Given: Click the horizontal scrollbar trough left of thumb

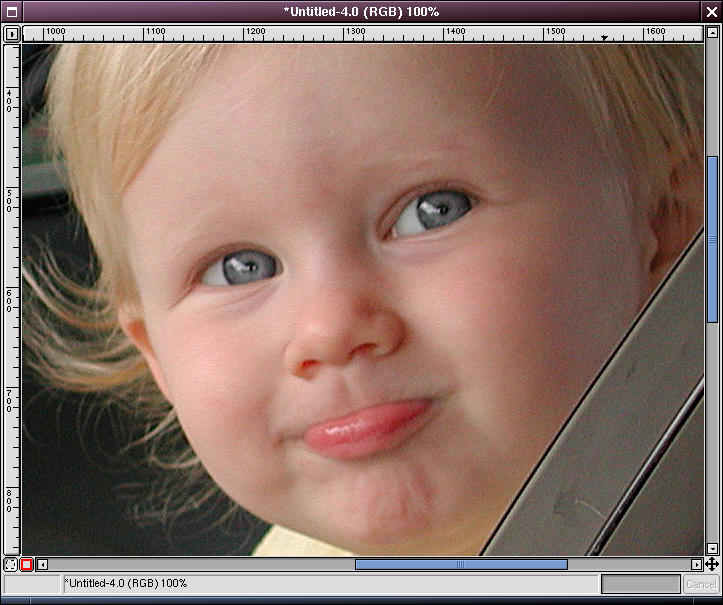Looking at the screenshot, I should point(200,565).
